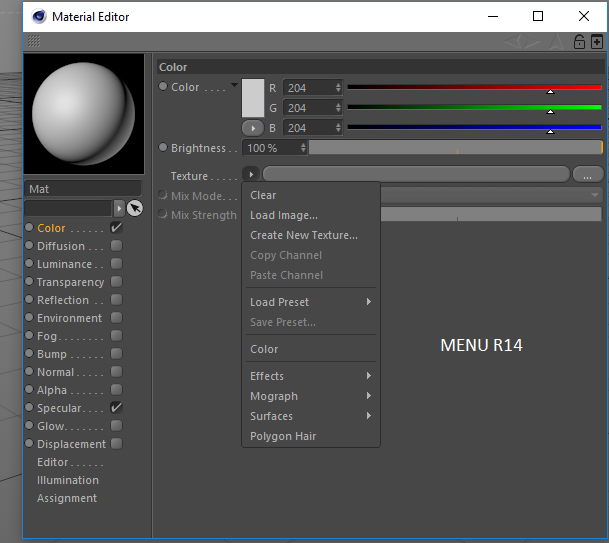Viewport: 609px width, 543px height.
Task: Expand the Load Preset submenu
Action: (310, 302)
